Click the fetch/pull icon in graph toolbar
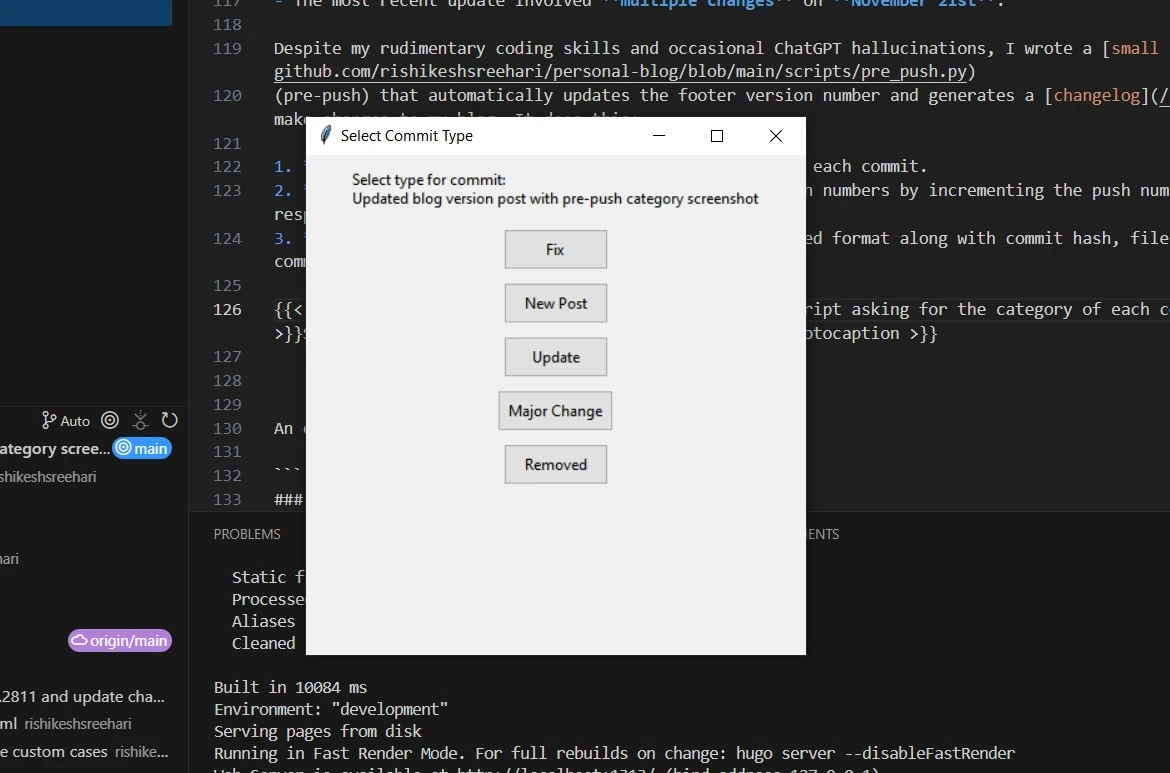Viewport: 1170px width, 773px height. [140, 420]
